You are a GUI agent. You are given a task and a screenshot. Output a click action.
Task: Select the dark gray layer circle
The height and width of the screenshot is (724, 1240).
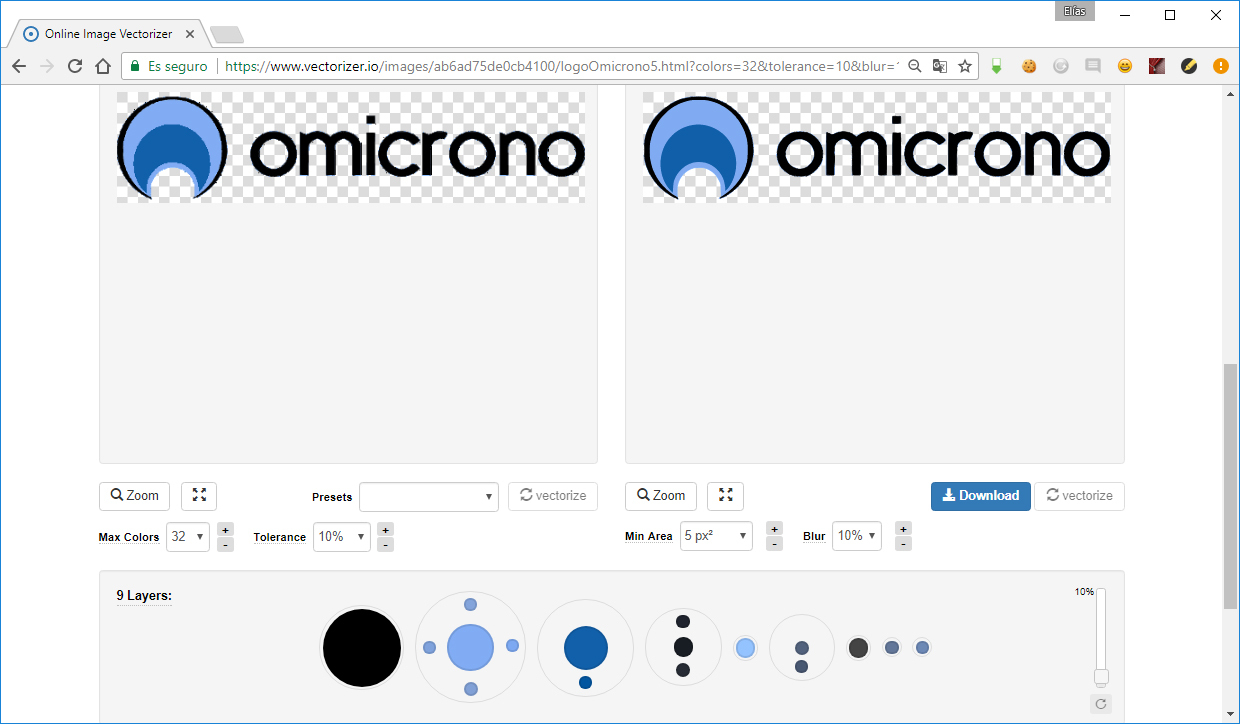[x=858, y=648]
